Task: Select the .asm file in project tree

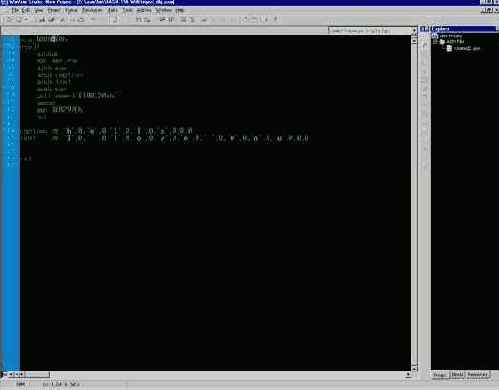Action: [x=467, y=49]
